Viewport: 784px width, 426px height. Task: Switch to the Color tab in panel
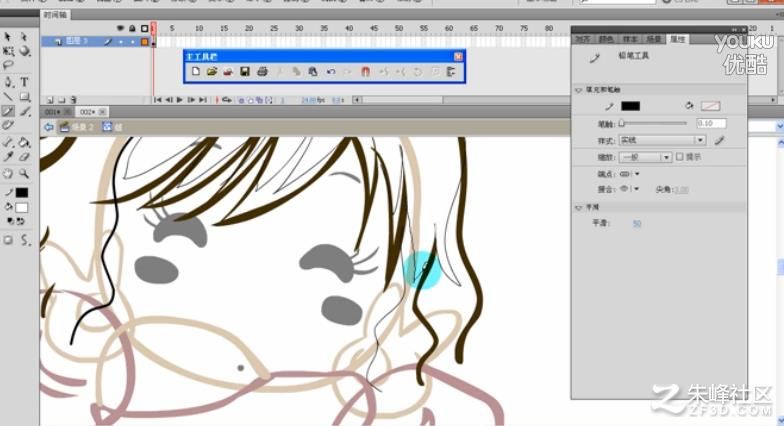(x=606, y=39)
